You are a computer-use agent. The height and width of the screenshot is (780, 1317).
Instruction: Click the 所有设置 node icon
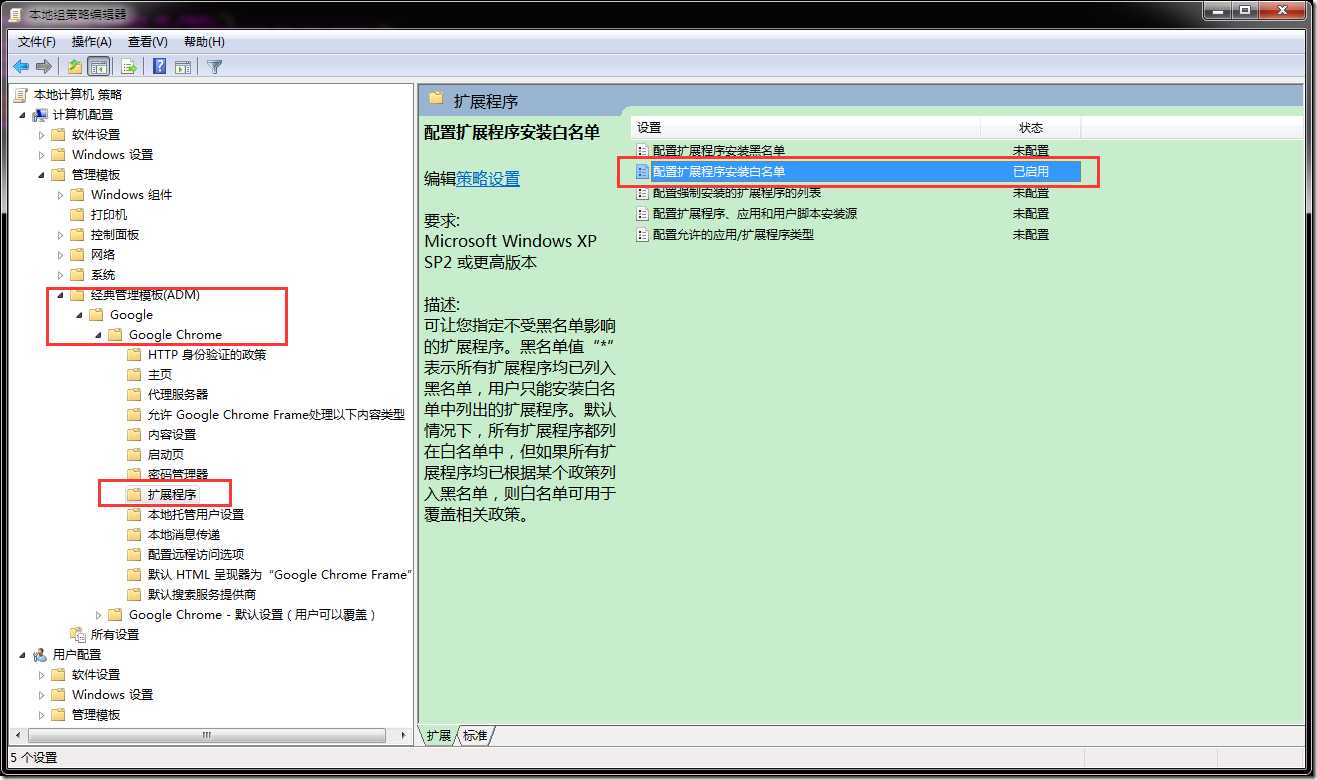pos(78,635)
